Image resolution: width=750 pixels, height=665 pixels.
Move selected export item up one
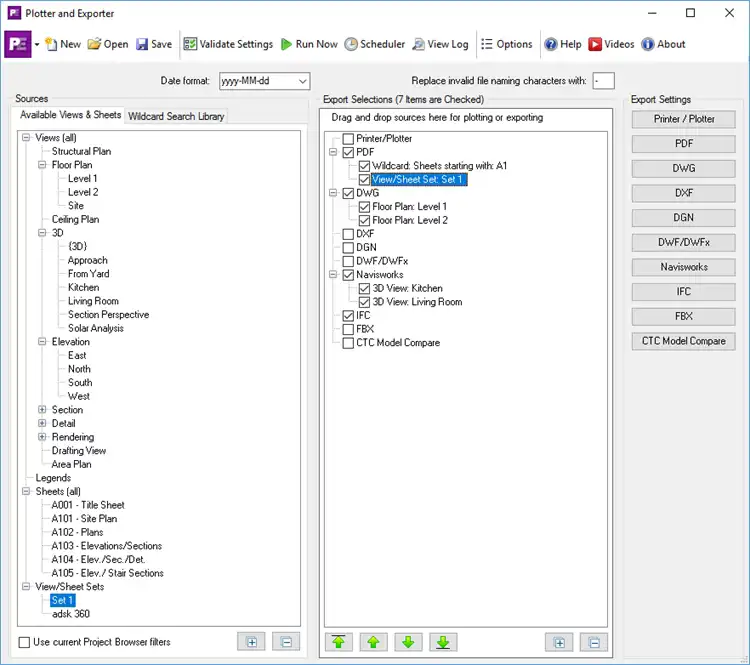(x=374, y=643)
